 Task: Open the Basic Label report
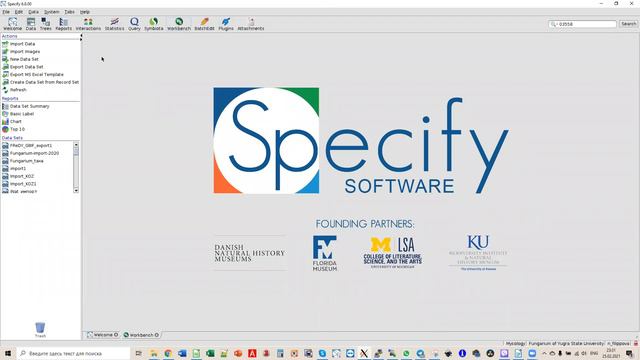pyautogui.click(x=18, y=114)
